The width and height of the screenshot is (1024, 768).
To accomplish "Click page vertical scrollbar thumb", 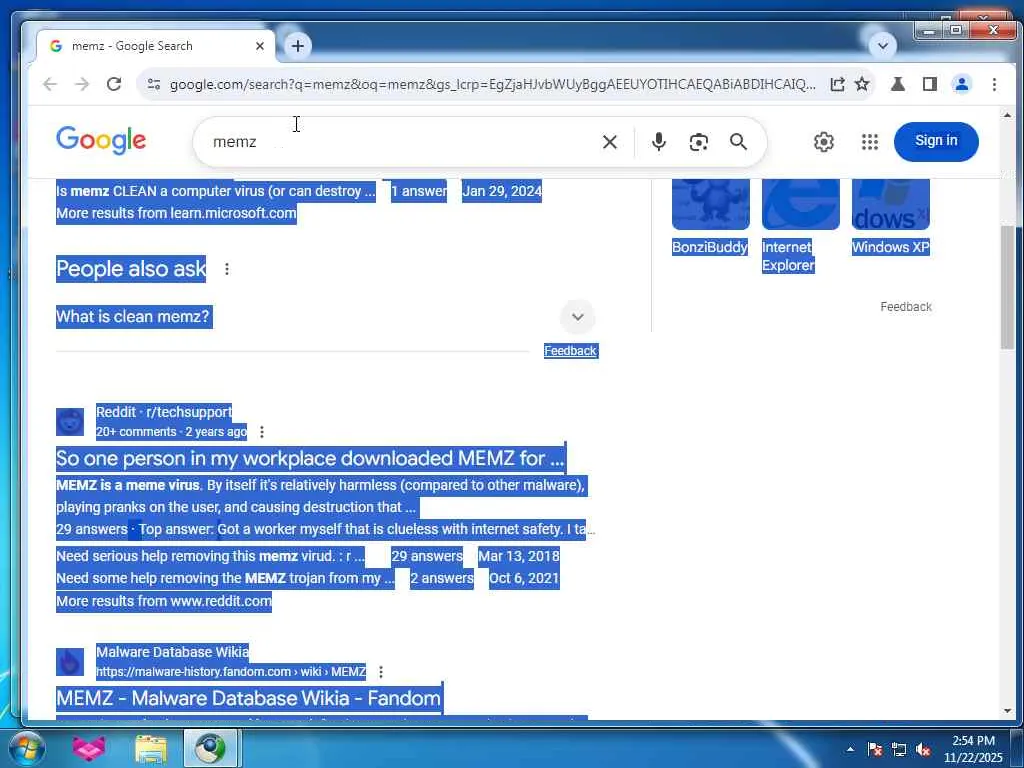I will (x=1006, y=287).
